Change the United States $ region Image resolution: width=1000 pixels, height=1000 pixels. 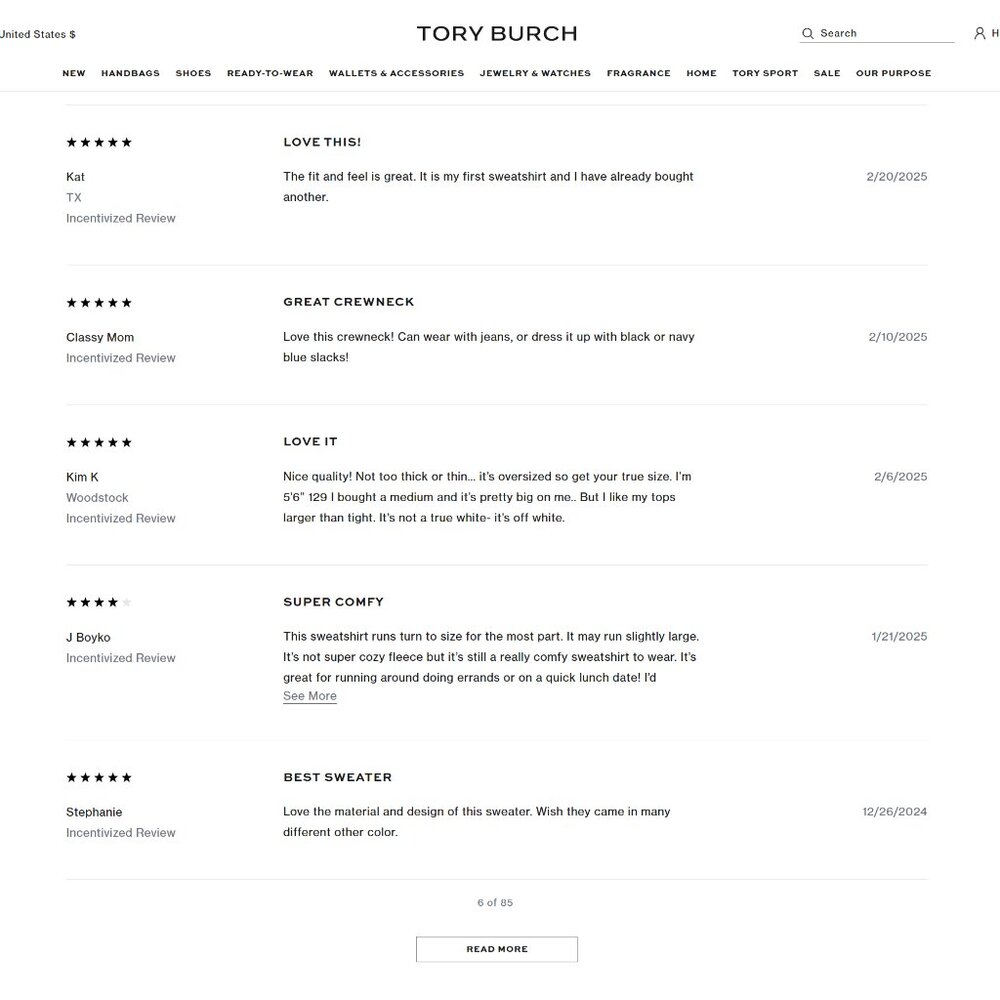[38, 35]
